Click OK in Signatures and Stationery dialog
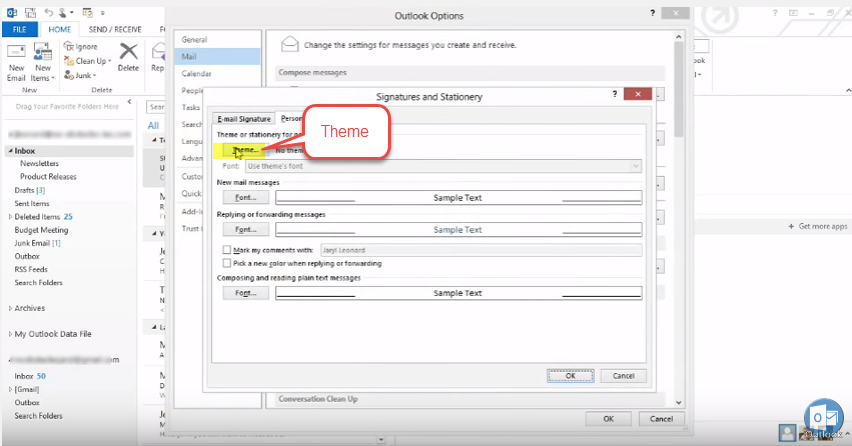 [x=570, y=376]
